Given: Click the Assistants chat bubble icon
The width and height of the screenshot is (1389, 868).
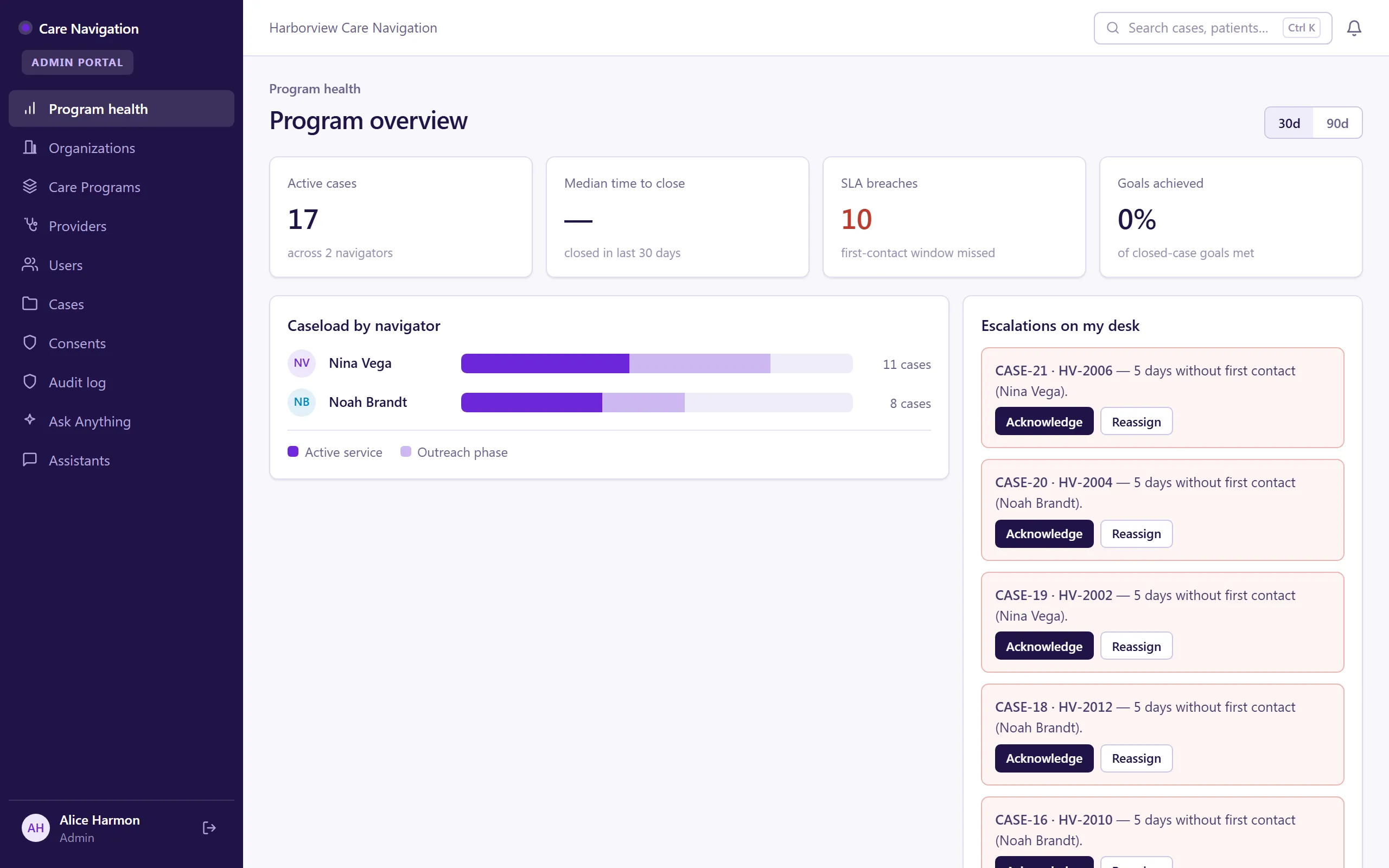Looking at the screenshot, I should [30, 460].
